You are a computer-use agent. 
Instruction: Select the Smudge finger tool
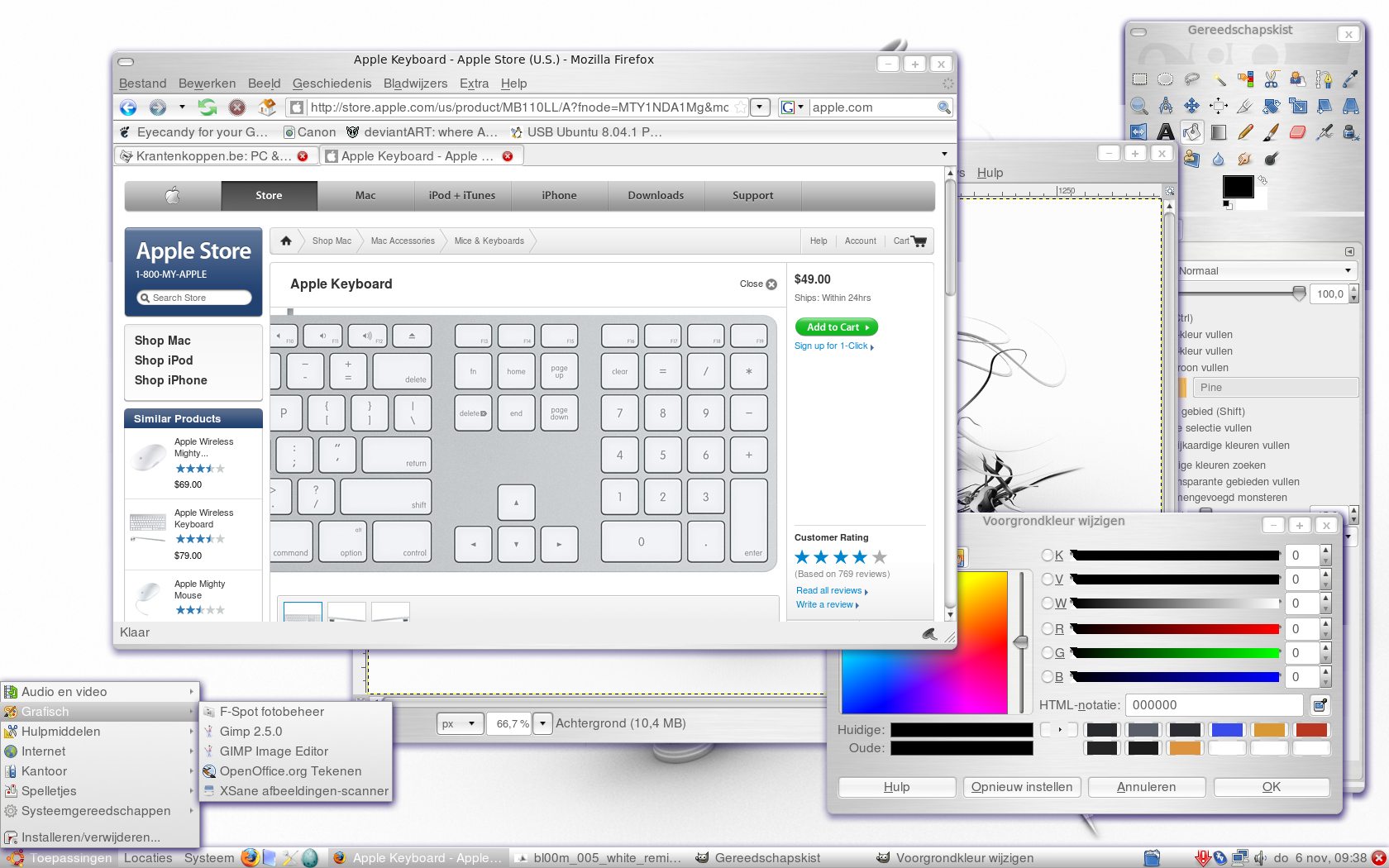[1245, 159]
